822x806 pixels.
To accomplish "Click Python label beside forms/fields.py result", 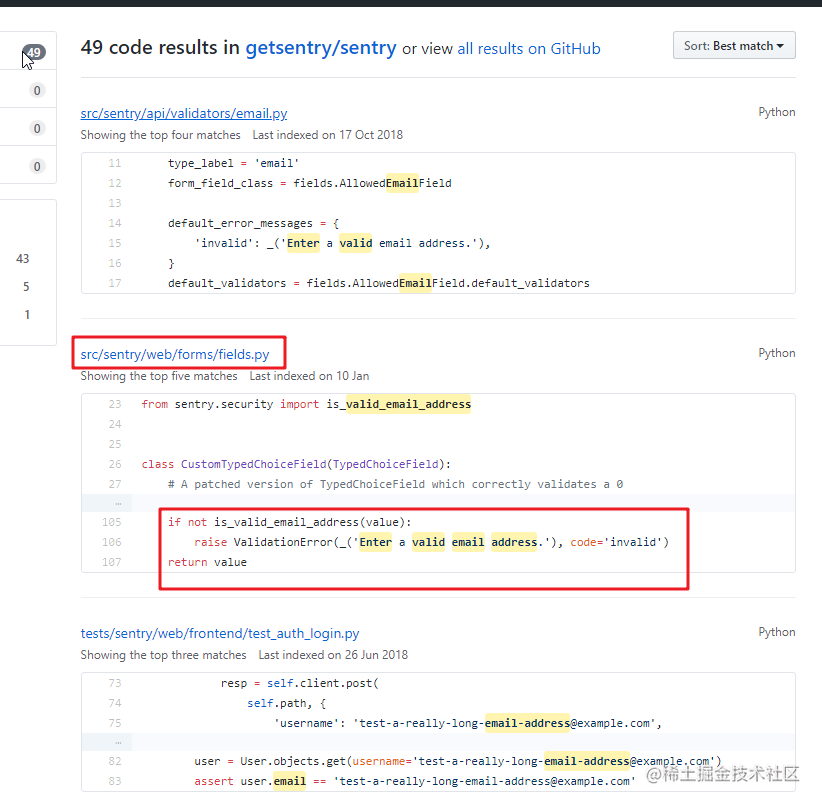I will [776, 353].
